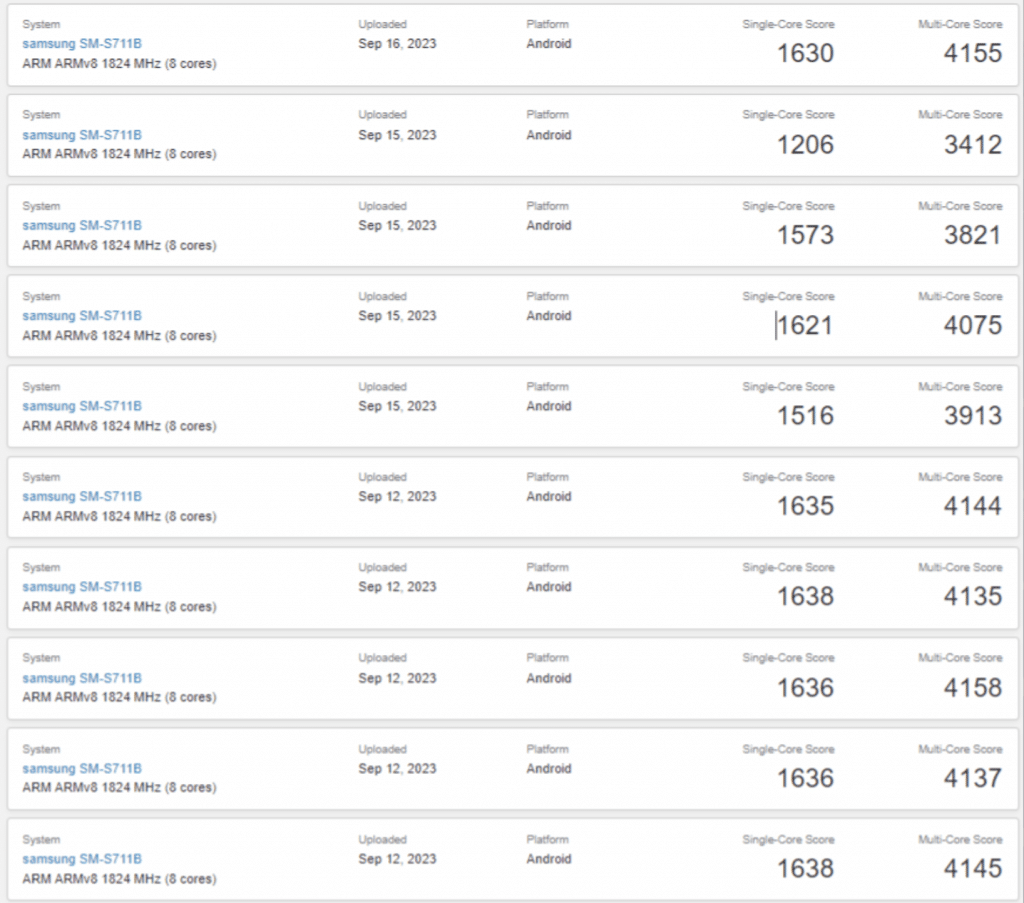Screen dimensions: 1024x903
Task: Open samsung SM-S711B link uploaded Sep 16
Action: point(82,44)
